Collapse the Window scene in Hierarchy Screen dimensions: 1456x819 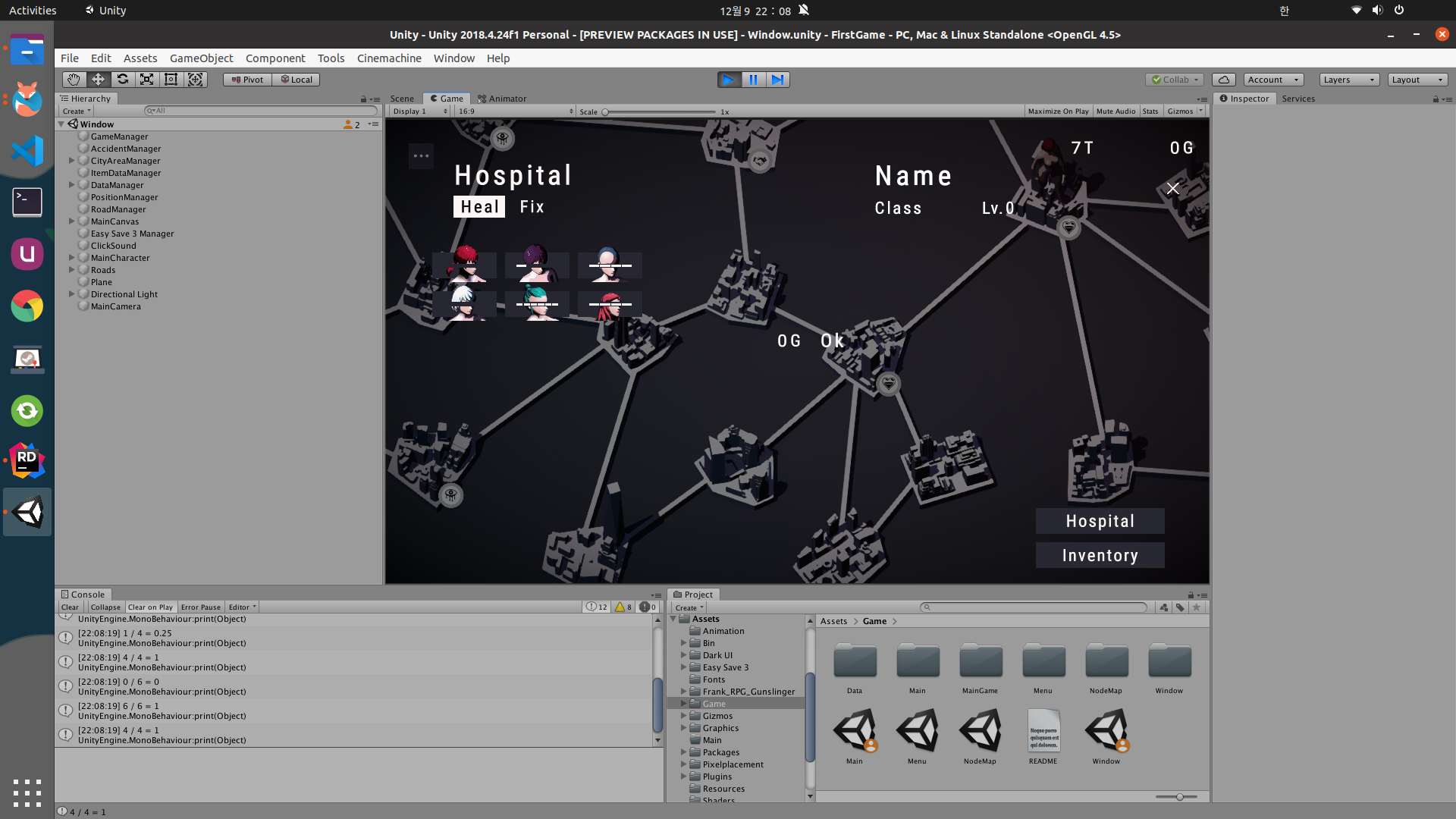pos(61,124)
